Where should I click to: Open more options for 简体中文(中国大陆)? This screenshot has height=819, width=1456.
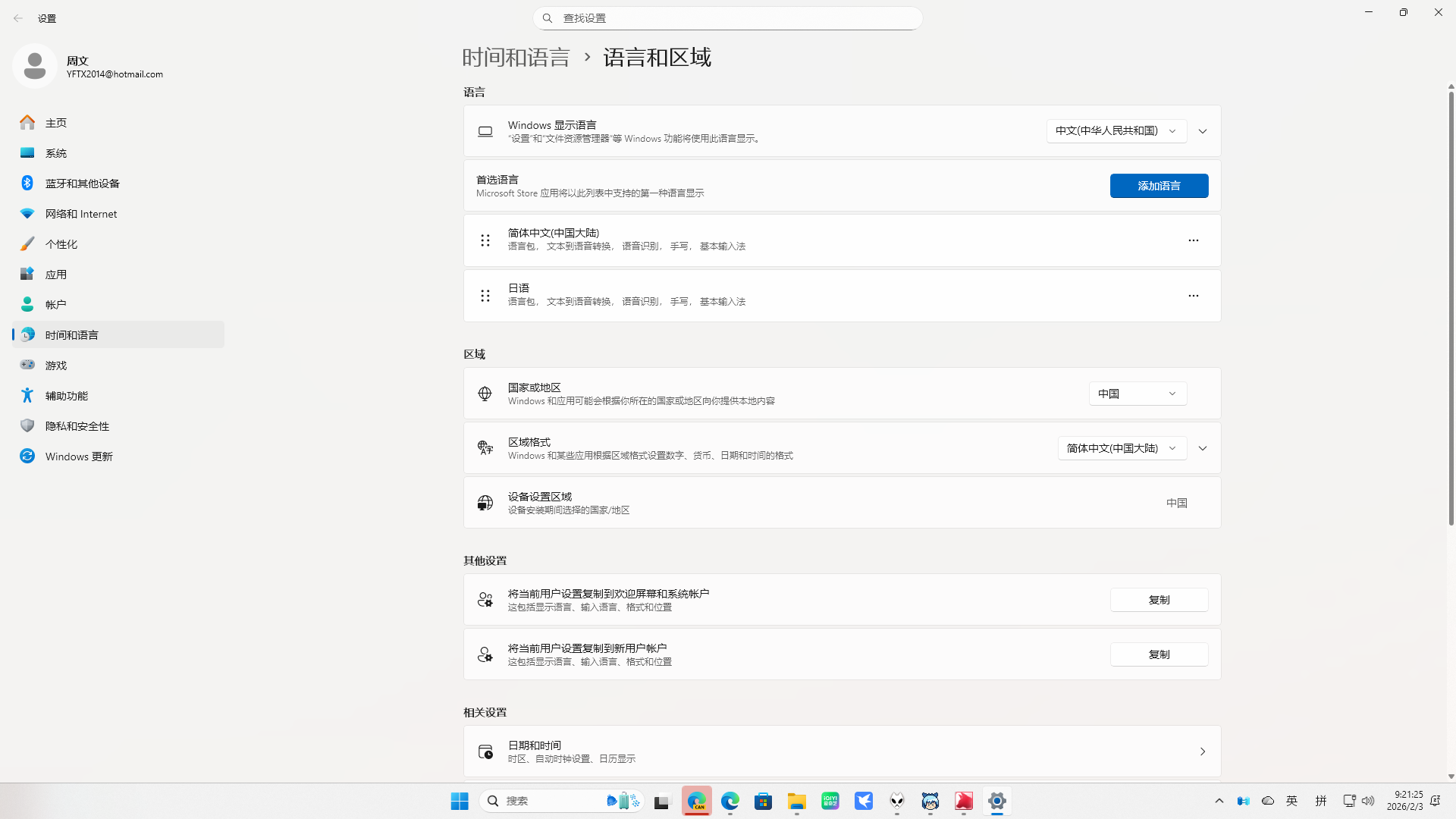(1193, 240)
